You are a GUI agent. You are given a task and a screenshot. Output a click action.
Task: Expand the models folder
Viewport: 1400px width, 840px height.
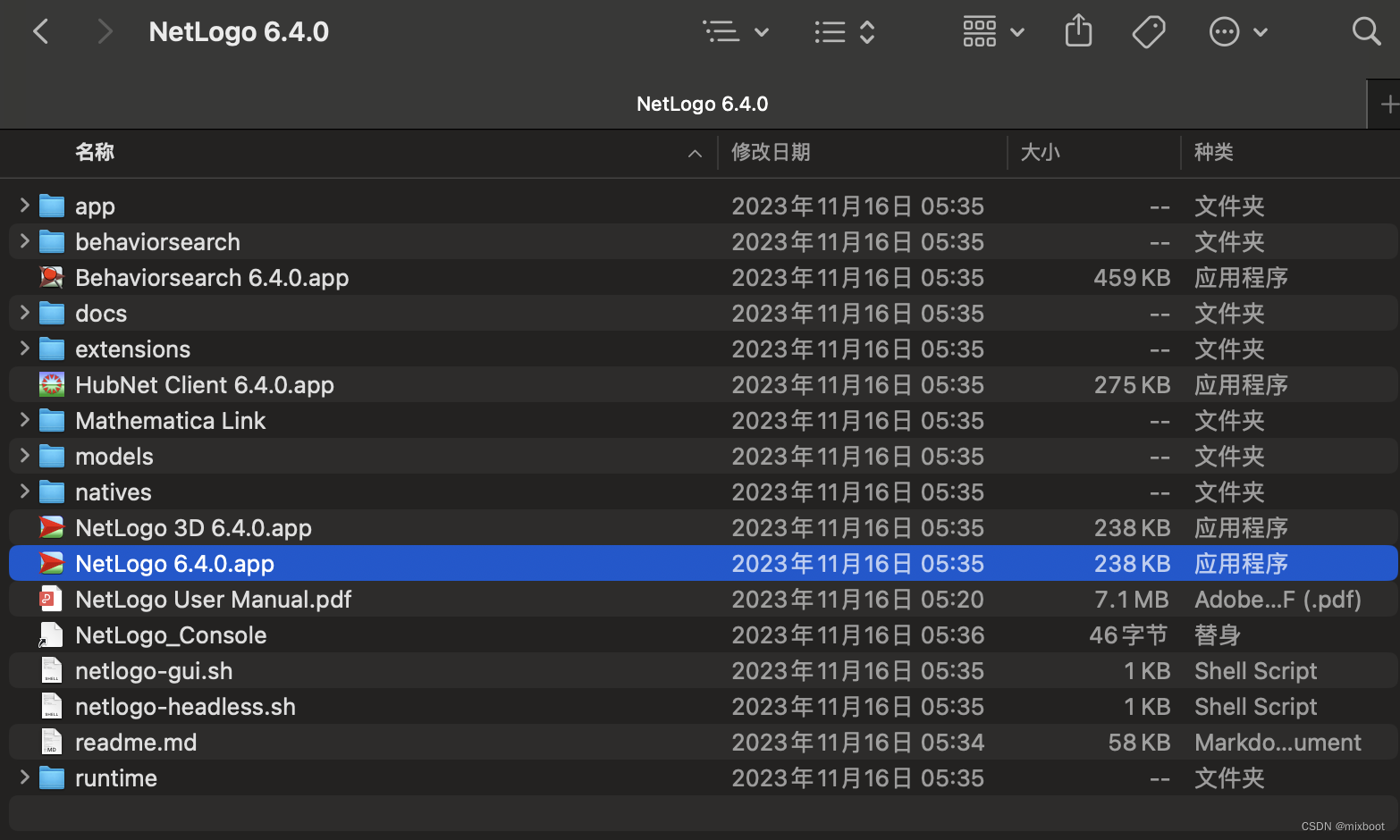pos(24,456)
